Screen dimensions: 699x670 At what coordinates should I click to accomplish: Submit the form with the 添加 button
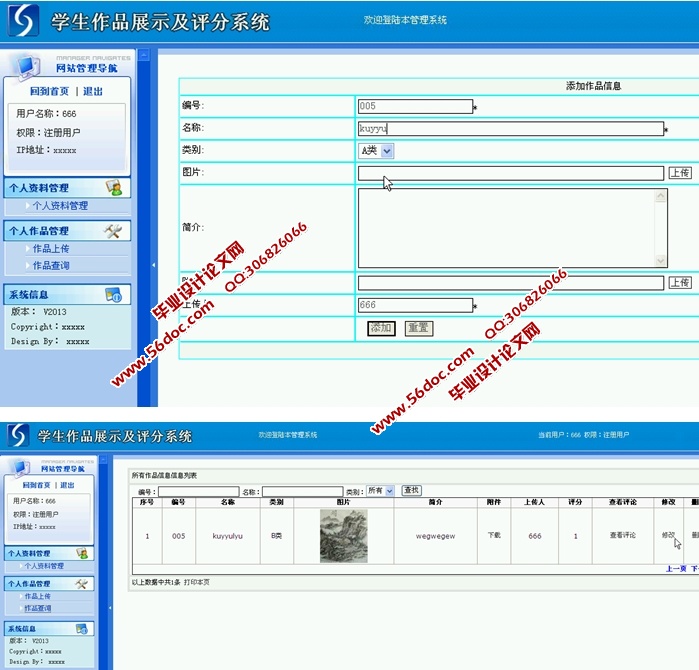pos(381,328)
